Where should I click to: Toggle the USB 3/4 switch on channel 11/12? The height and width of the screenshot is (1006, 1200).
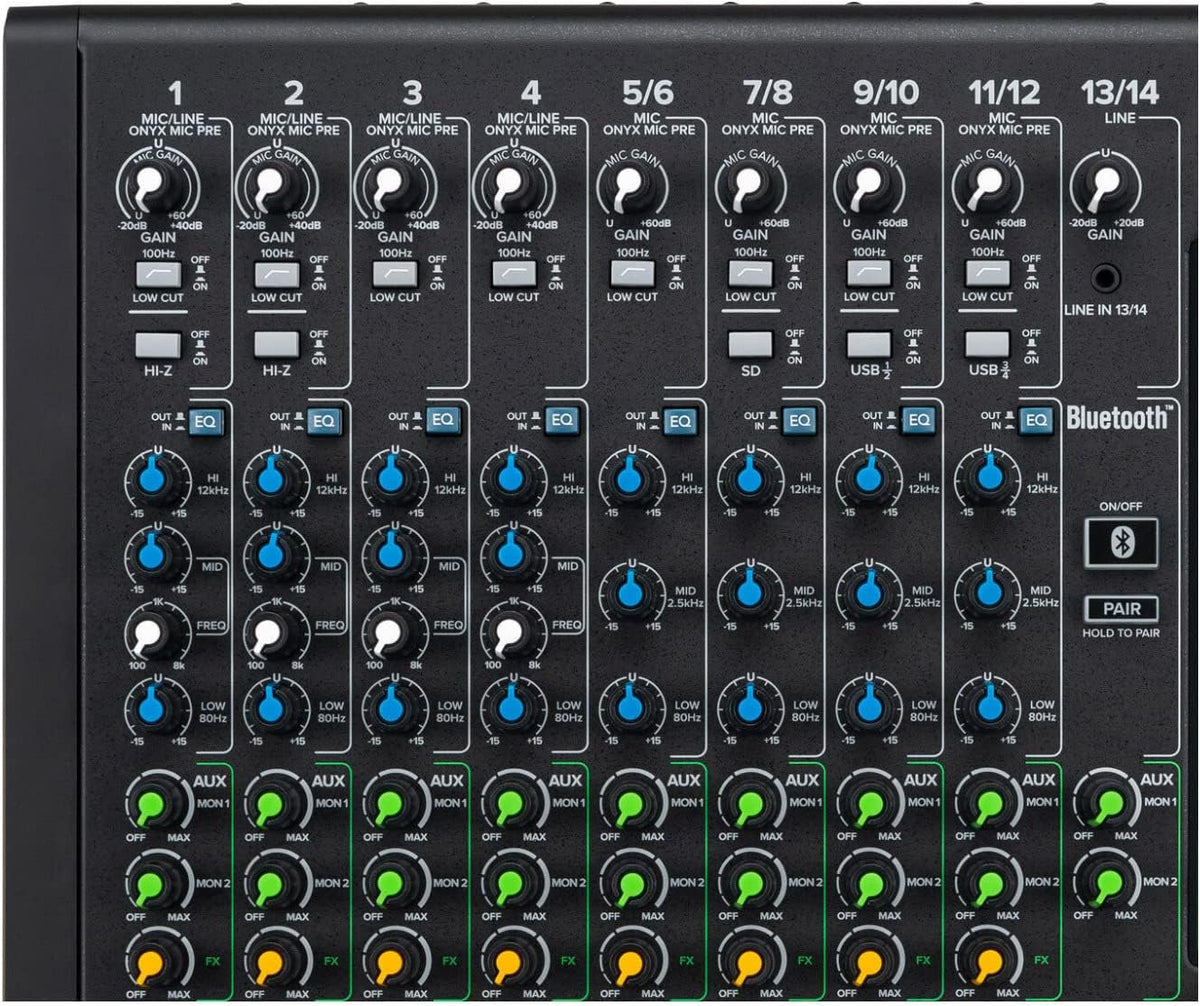987,345
